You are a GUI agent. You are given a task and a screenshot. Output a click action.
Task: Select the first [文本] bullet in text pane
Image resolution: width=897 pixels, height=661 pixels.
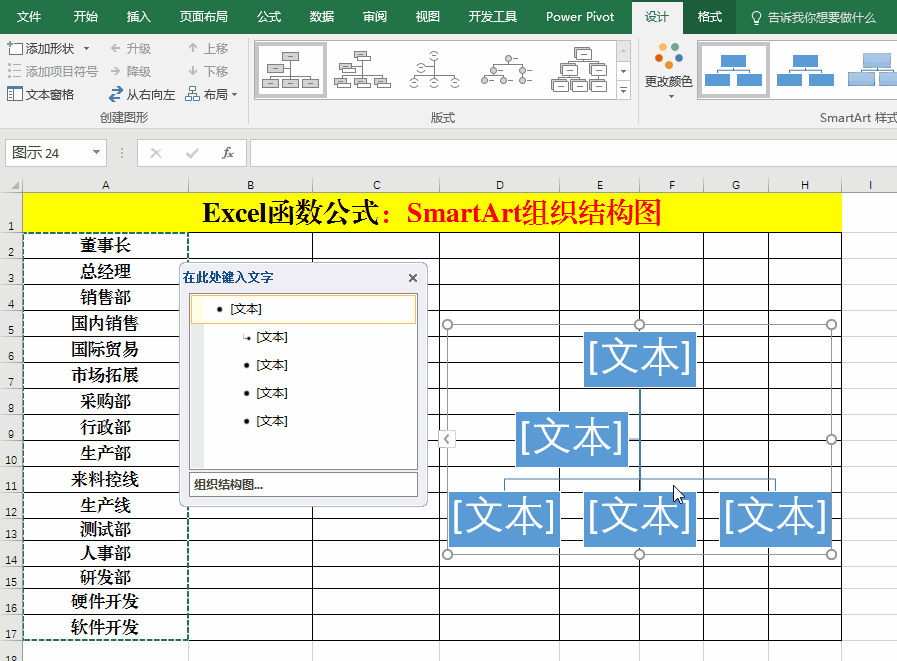(x=246, y=310)
